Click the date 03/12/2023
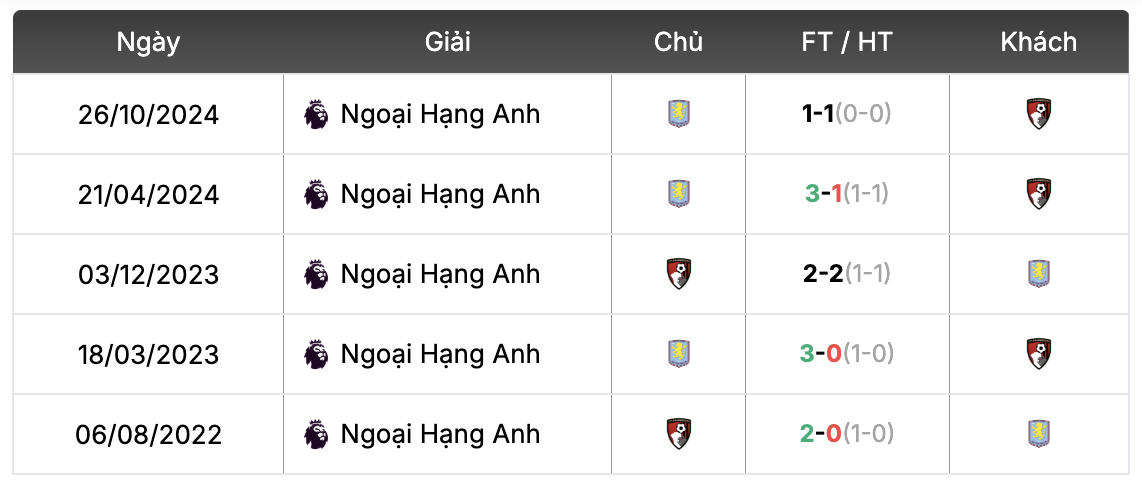This screenshot has height=492, width=1142. click(149, 274)
